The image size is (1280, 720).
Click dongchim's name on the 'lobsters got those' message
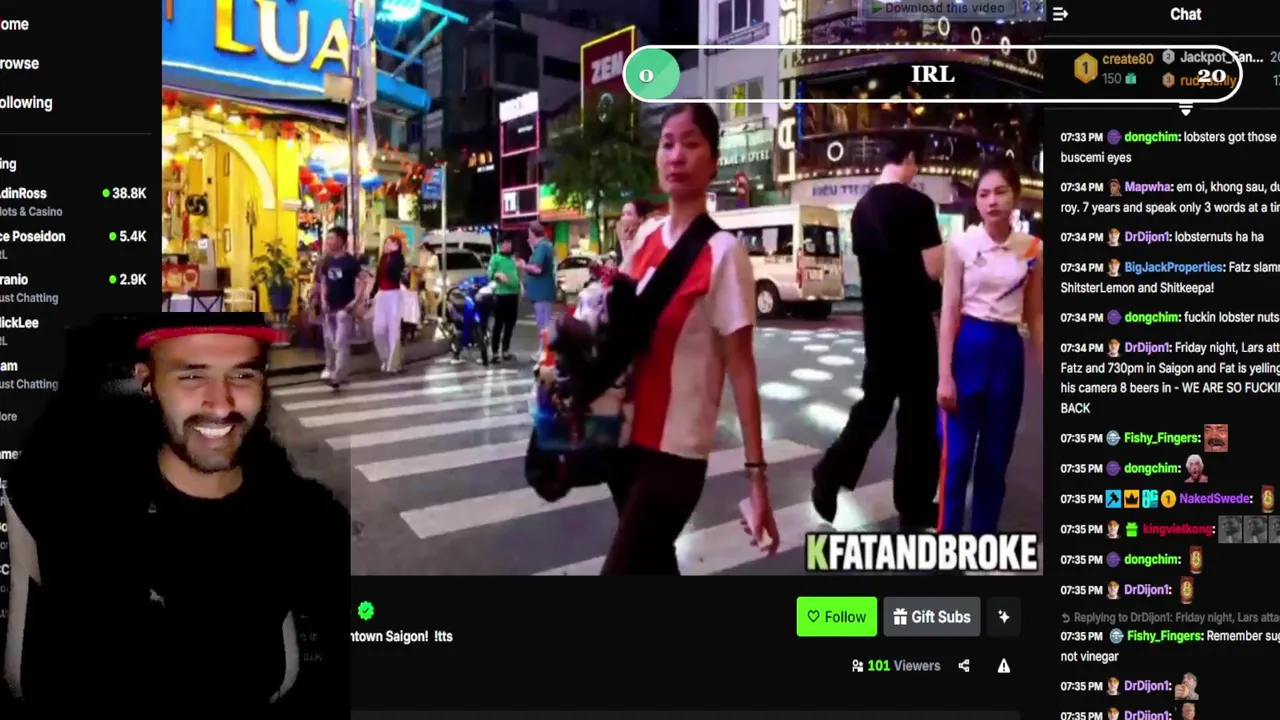[1152, 137]
